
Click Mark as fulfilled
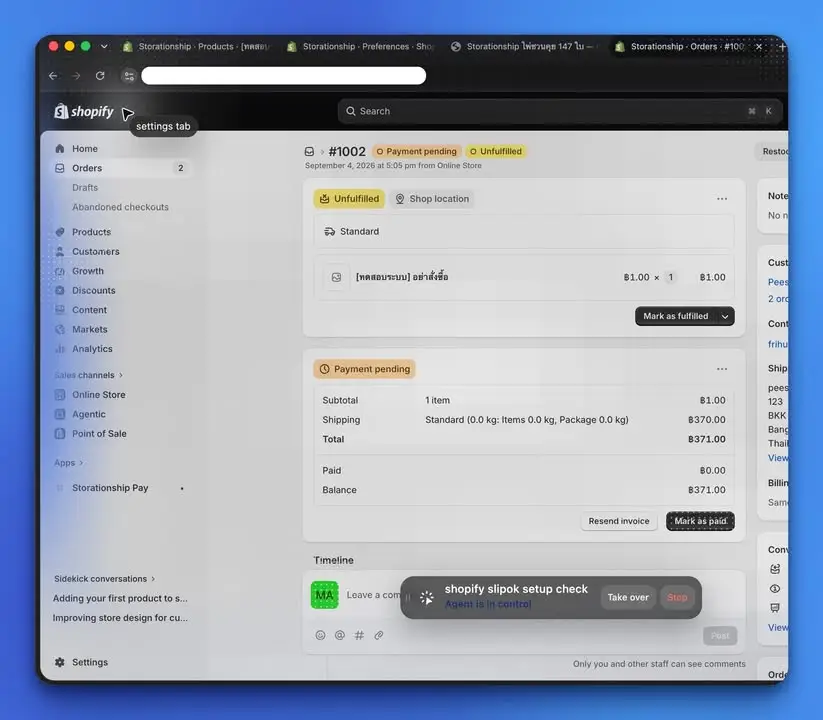[x=676, y=316]
